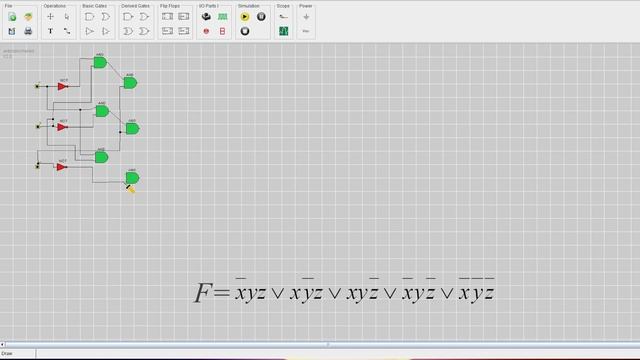Select the upper Power group icon

pyautogui.click(x=306, y=17)
